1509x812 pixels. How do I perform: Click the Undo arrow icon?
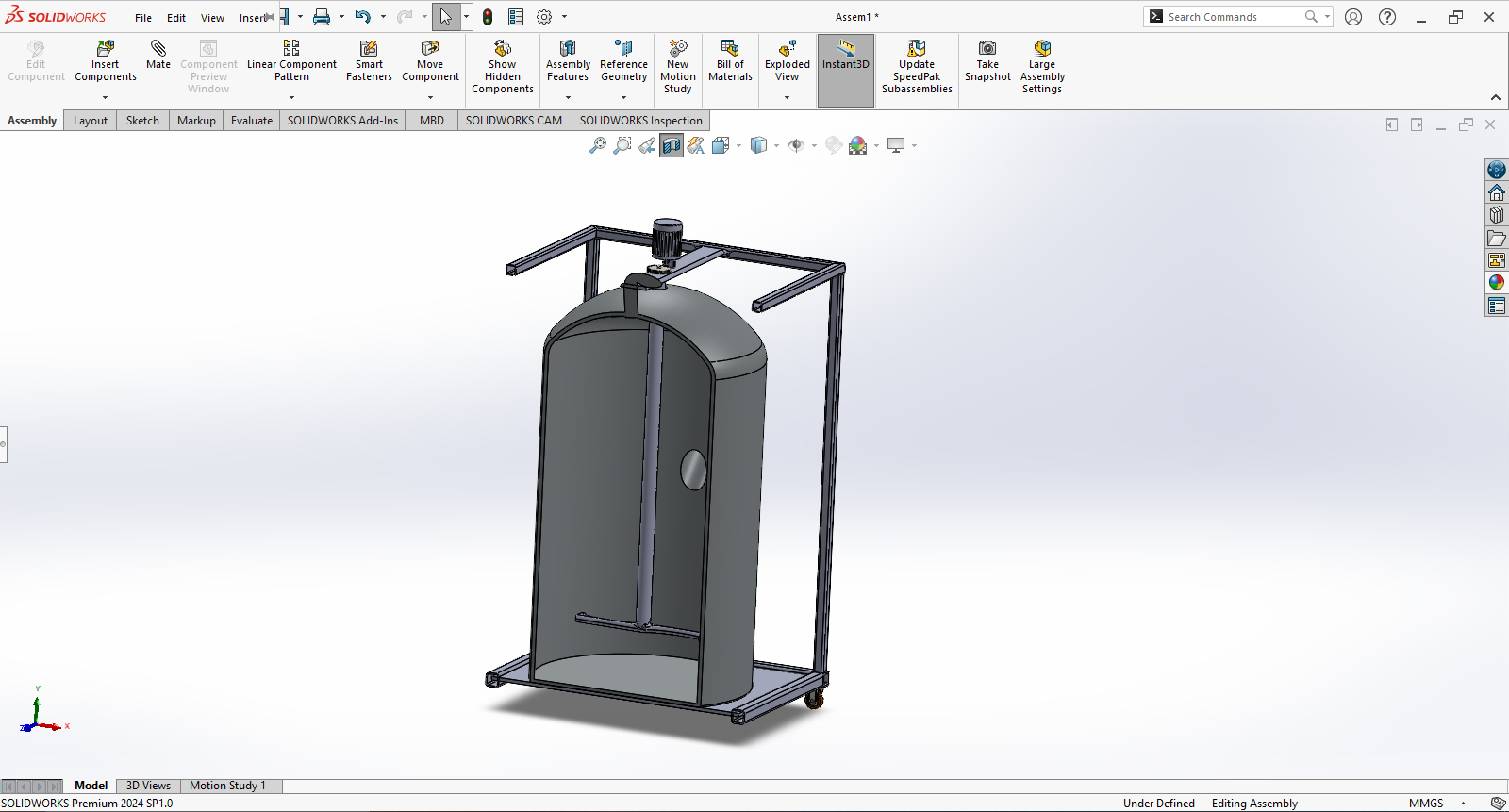363,17
